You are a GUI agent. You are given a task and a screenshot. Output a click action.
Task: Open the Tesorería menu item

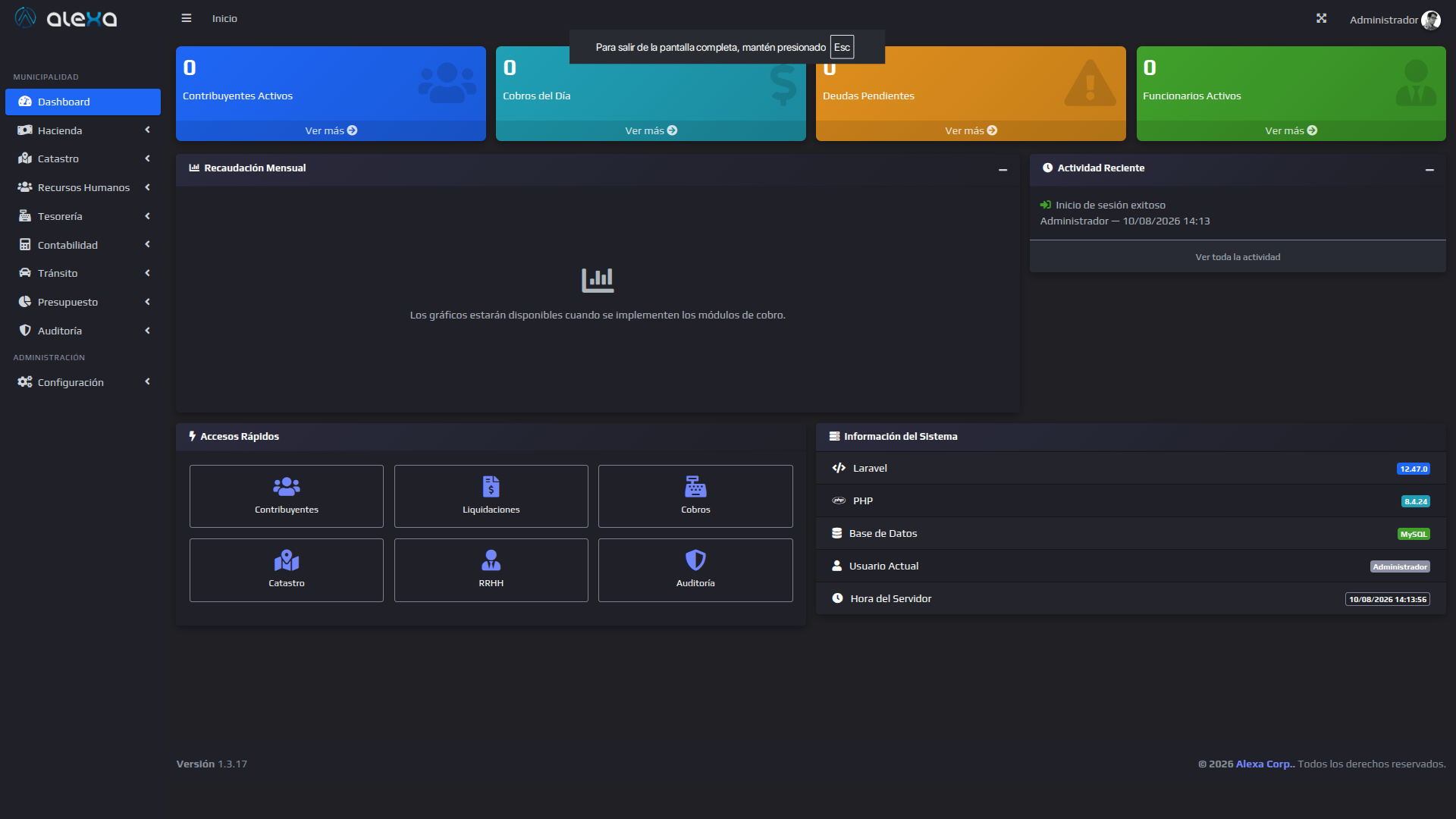(x=83, y=216)
